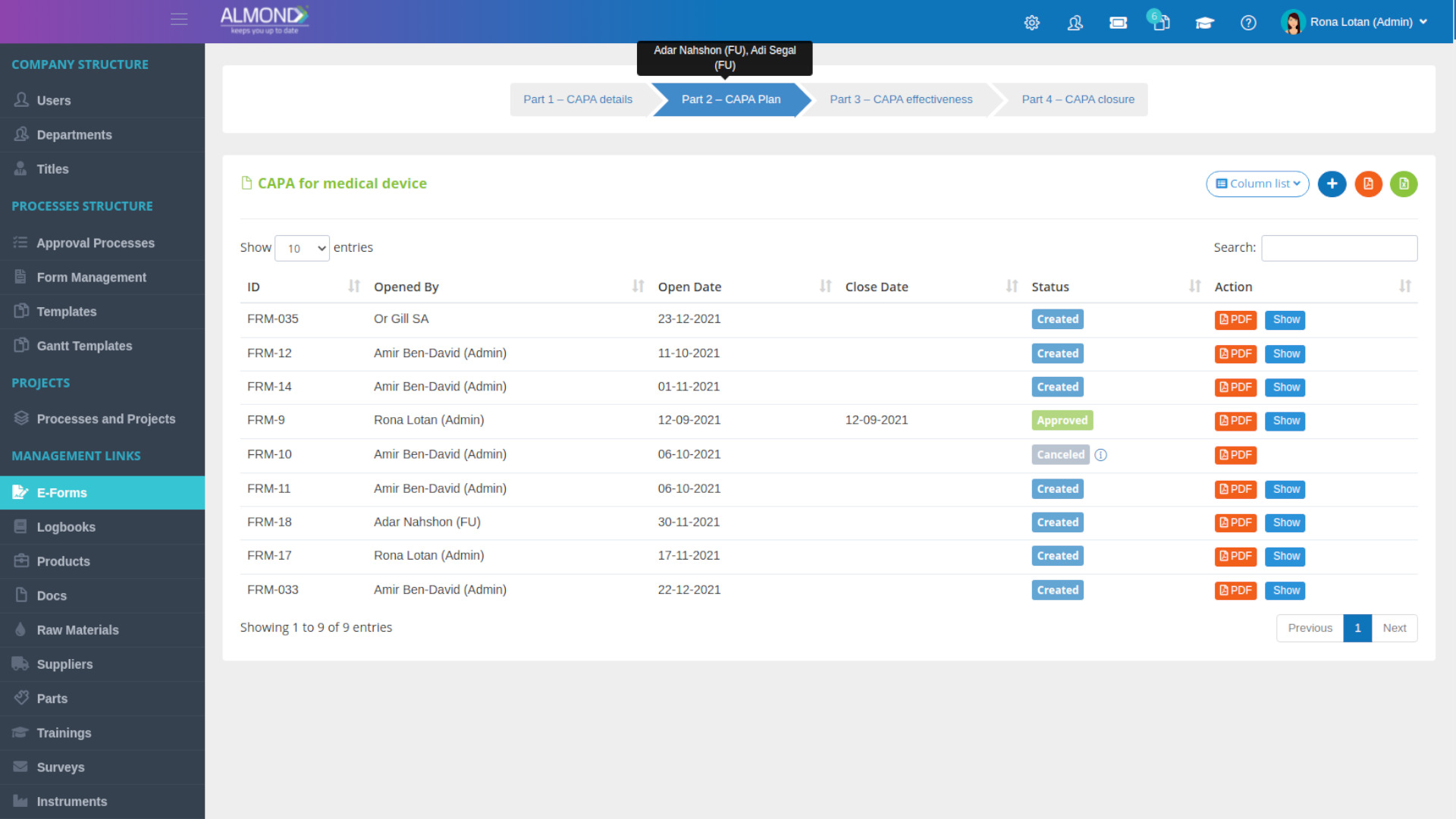Toggle the hamburger sidebar menu

tap(179, 20)
